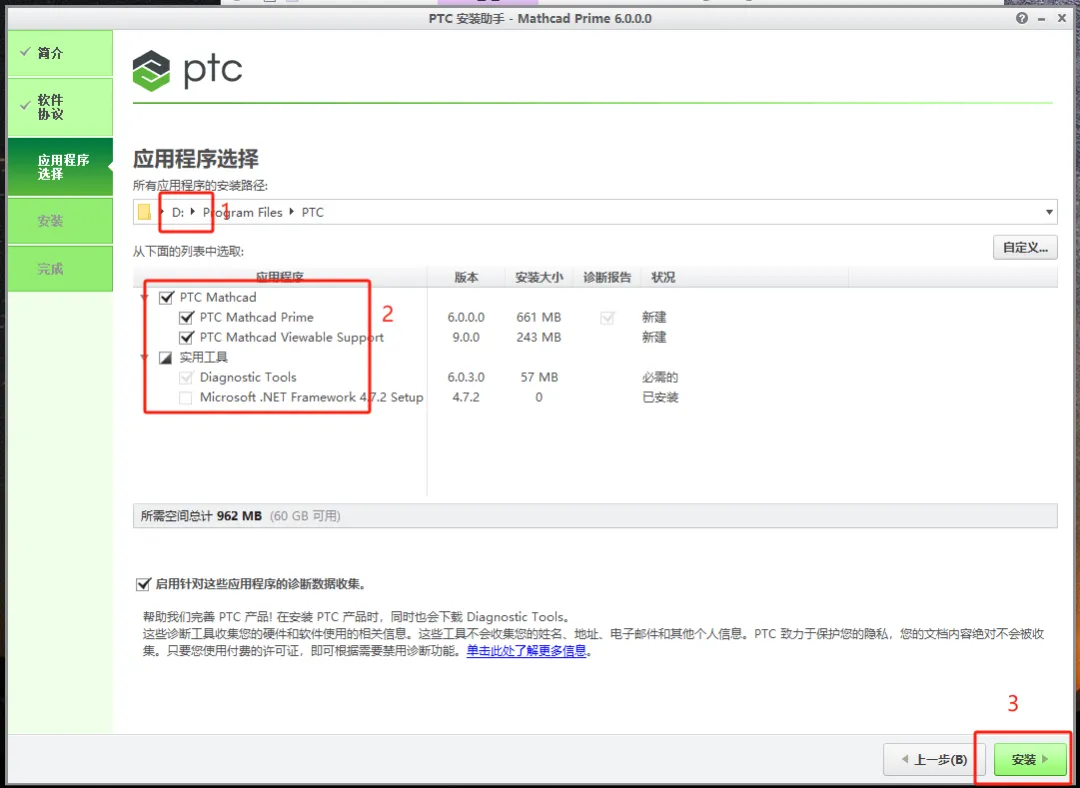
Task: Minimize the PTC installer window
Action: click(x=1043, y=19)
